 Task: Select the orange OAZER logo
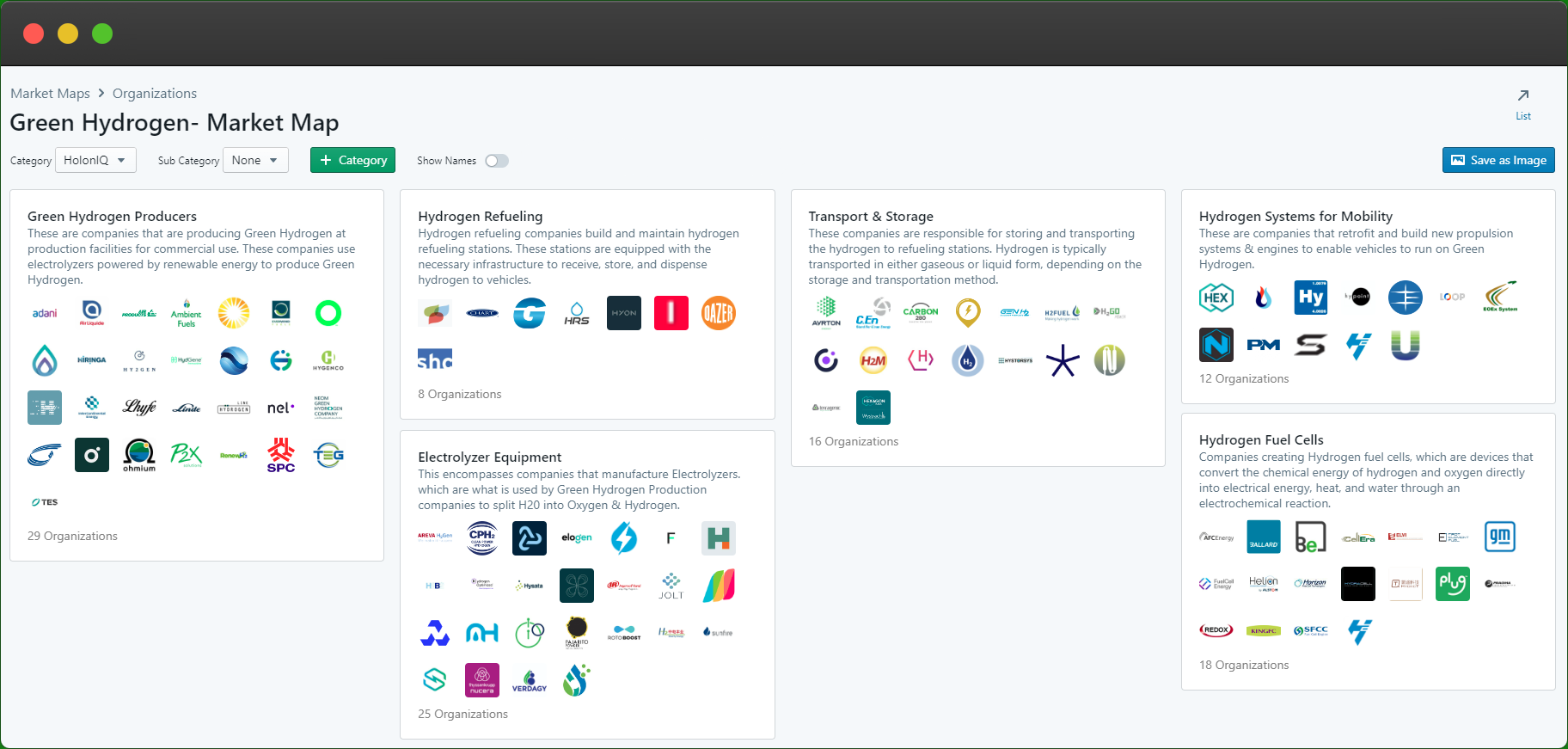click(x=719, y=313)
